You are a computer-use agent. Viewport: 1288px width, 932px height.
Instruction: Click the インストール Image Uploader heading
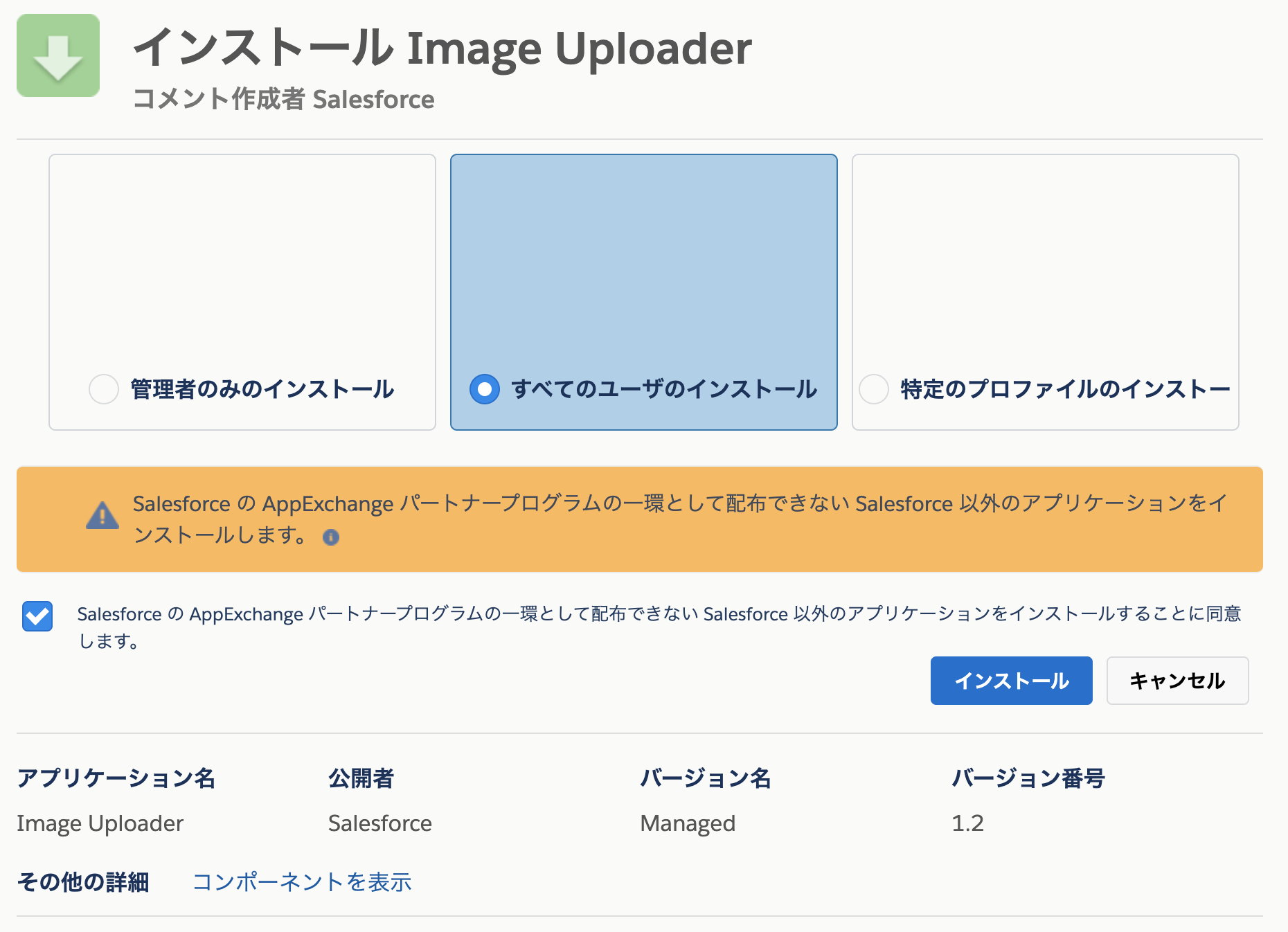click(x=442, y=48)
